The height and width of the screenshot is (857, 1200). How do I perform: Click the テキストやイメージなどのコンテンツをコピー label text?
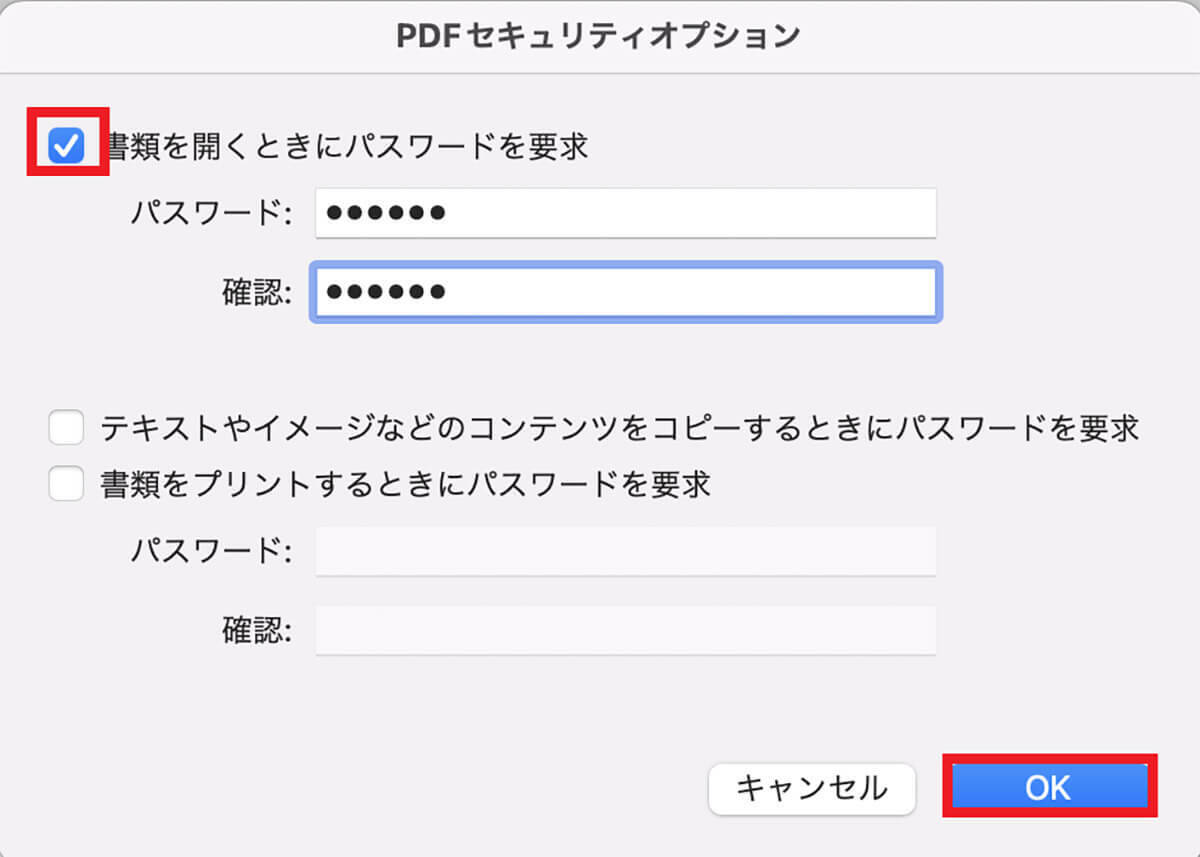(620, 429)
